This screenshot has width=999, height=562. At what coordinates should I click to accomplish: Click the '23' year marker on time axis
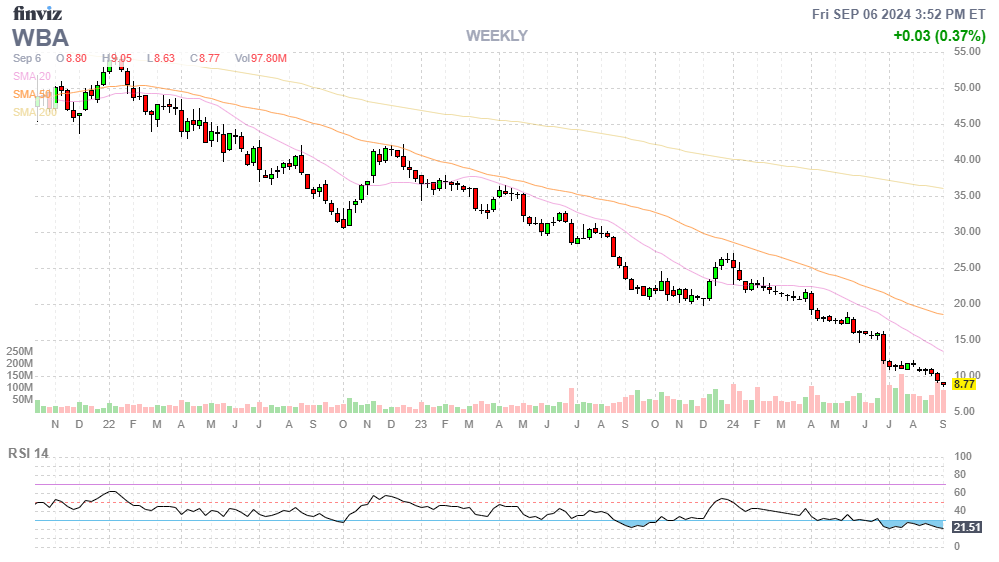[421, 424]
